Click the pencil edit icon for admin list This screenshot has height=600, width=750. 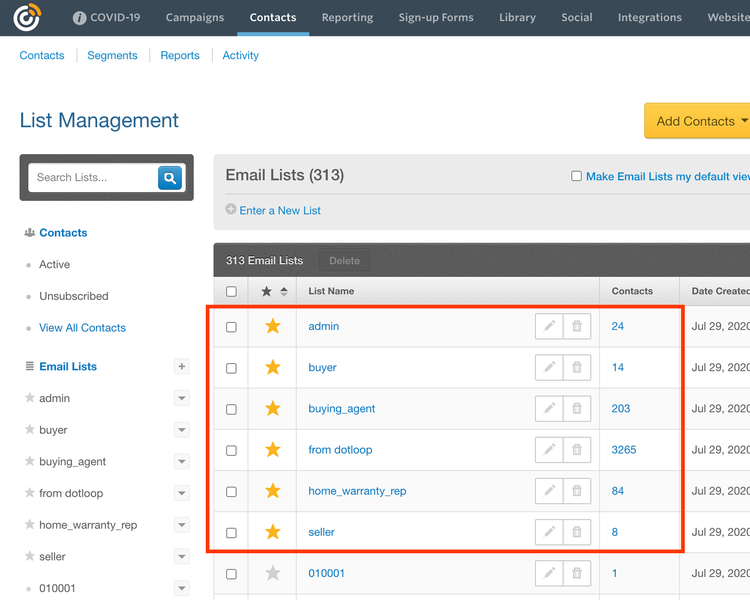click(549, 326)
